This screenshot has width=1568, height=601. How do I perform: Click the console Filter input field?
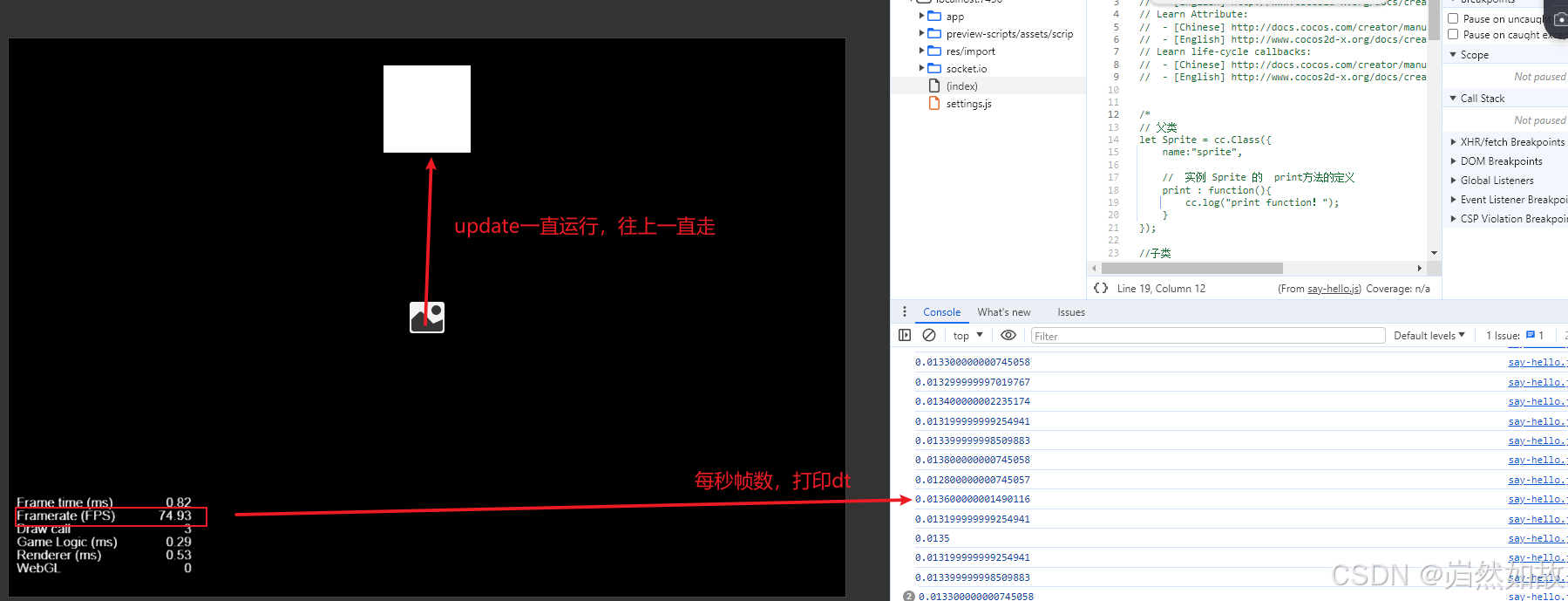point(1208,336)
